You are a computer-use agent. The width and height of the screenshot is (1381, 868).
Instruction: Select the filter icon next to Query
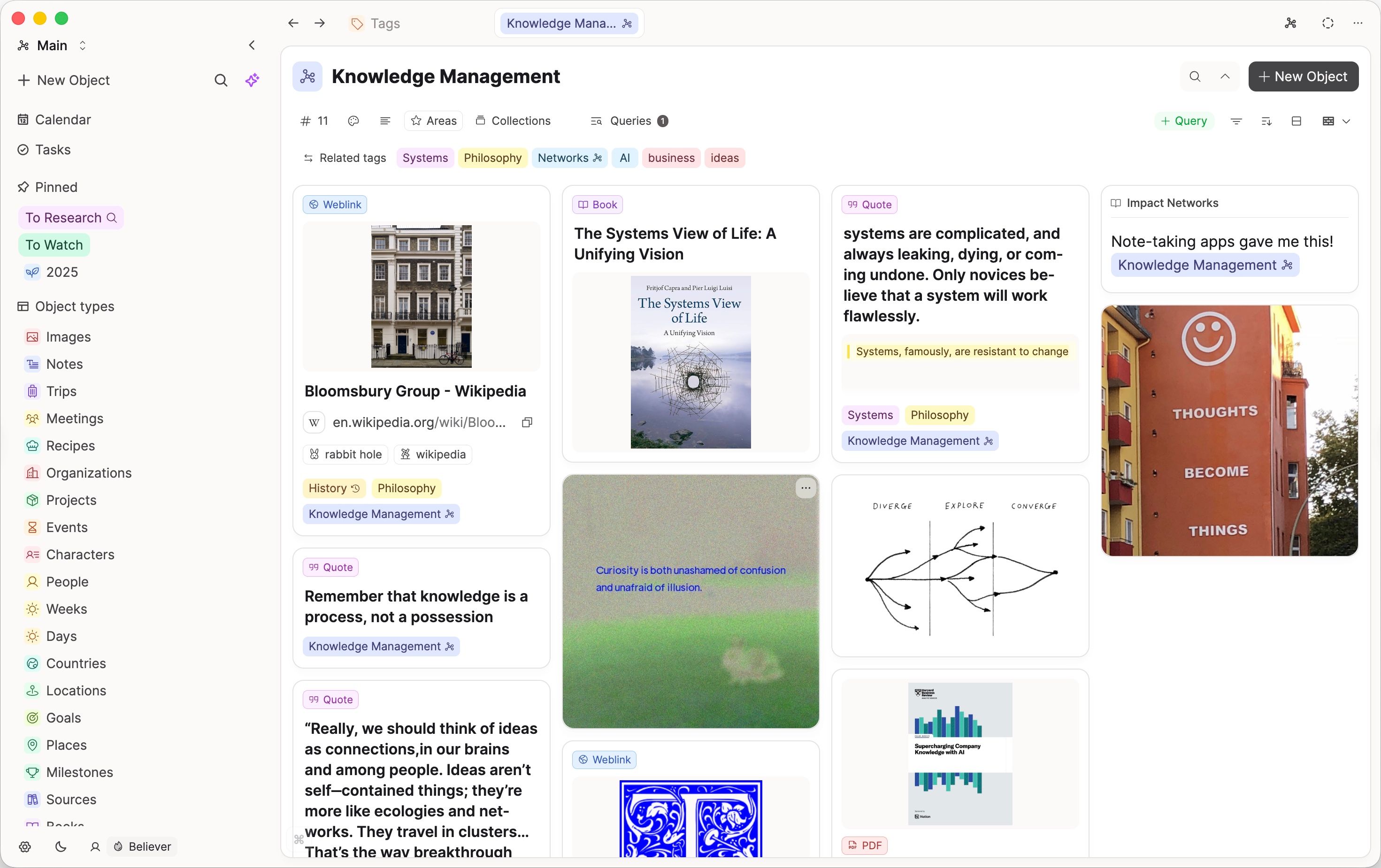1236,121
